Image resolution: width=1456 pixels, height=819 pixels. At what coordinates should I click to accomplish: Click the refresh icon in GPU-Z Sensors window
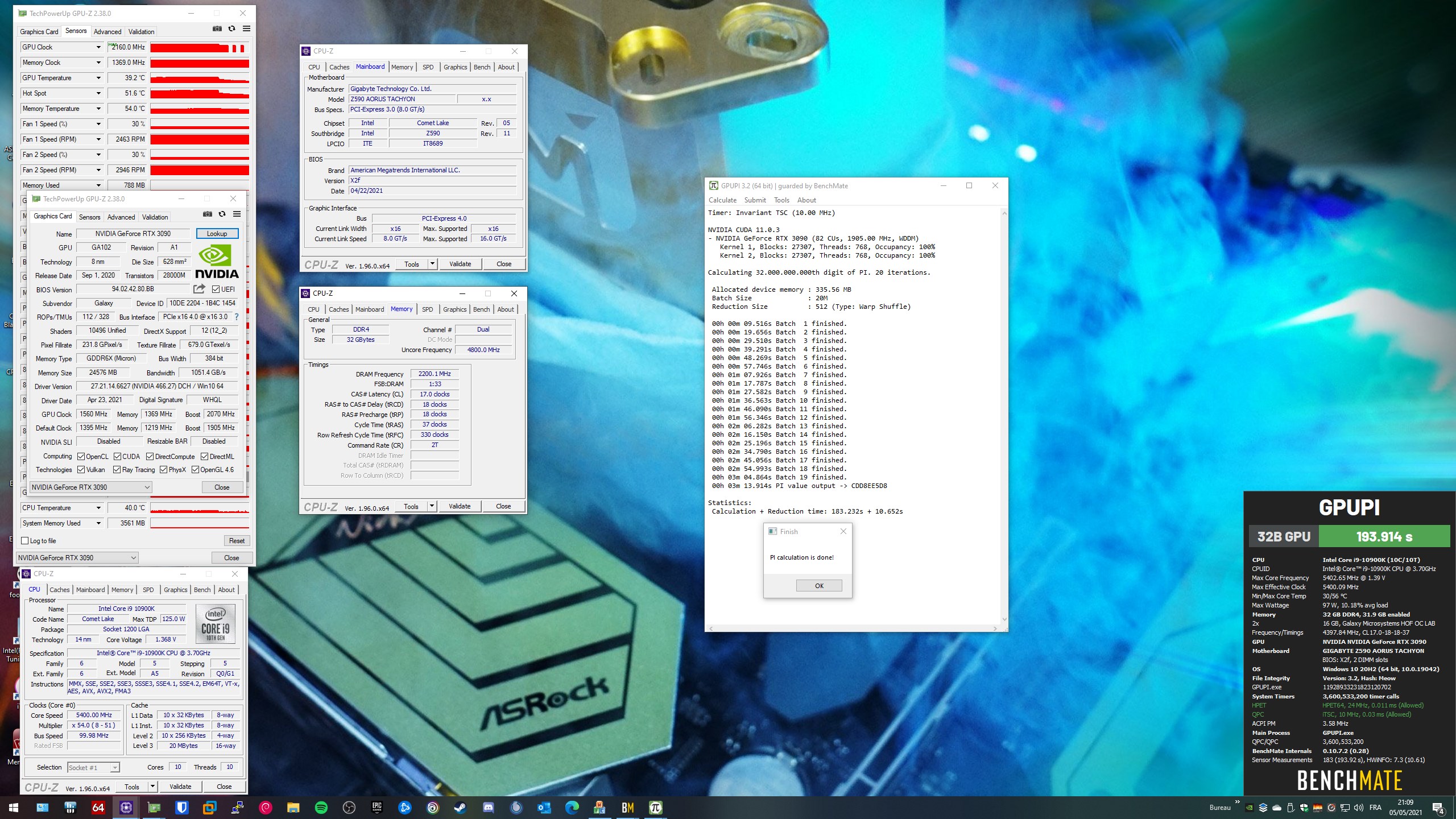[231, 29]
